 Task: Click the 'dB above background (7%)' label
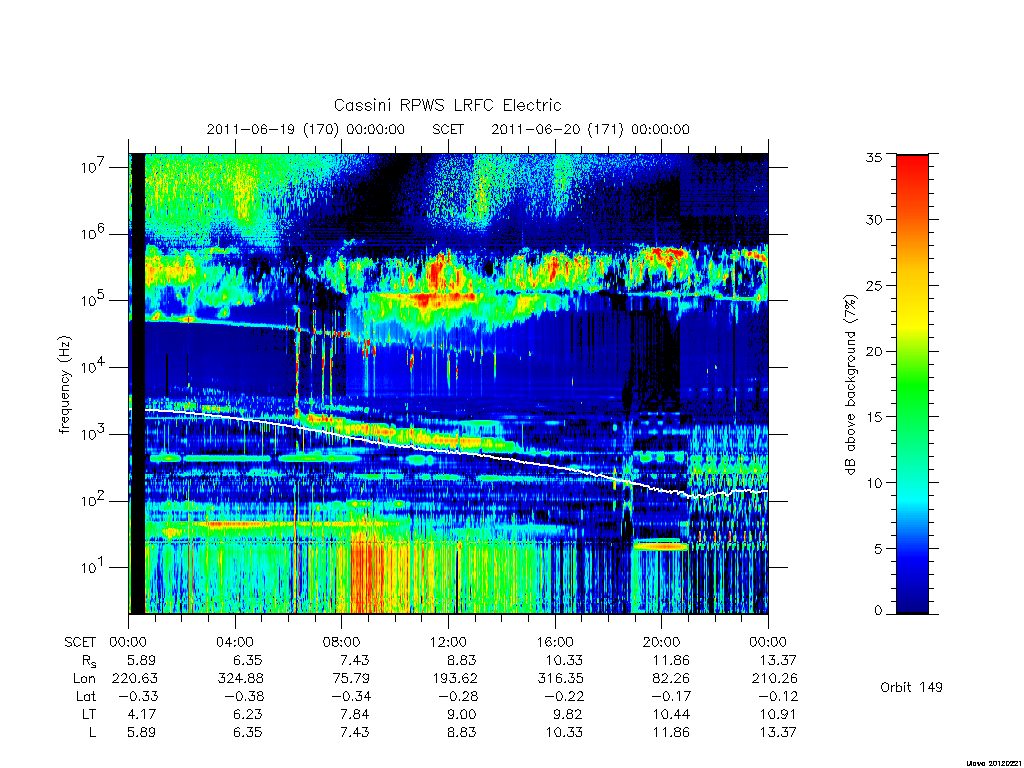point(850,384)
